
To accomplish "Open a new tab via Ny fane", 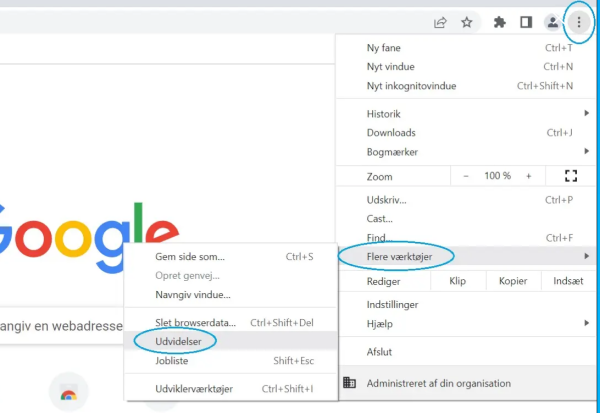I will tap(466, 48).
